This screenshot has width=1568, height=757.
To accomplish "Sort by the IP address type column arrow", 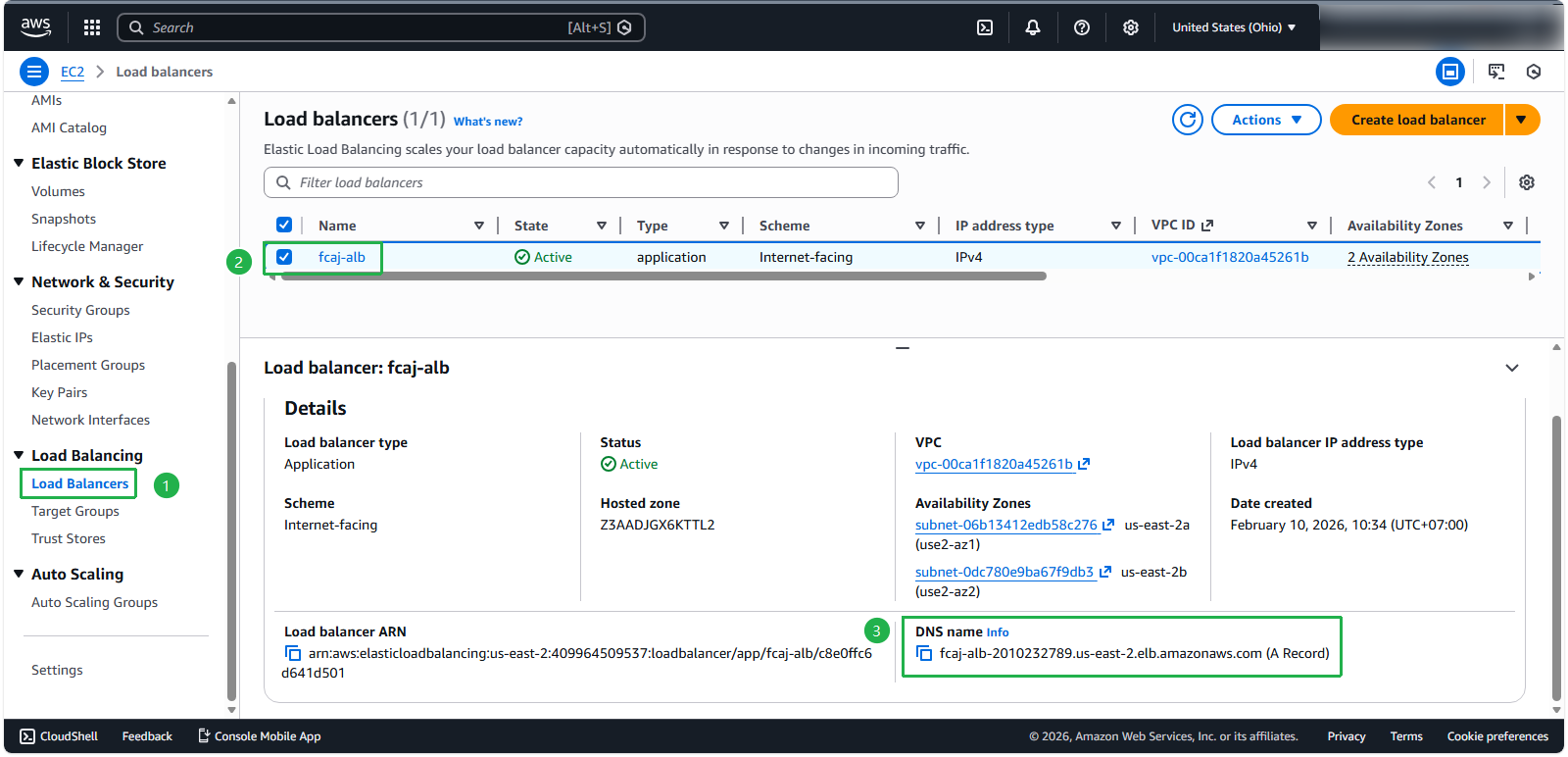I will tap(1116, 226).
